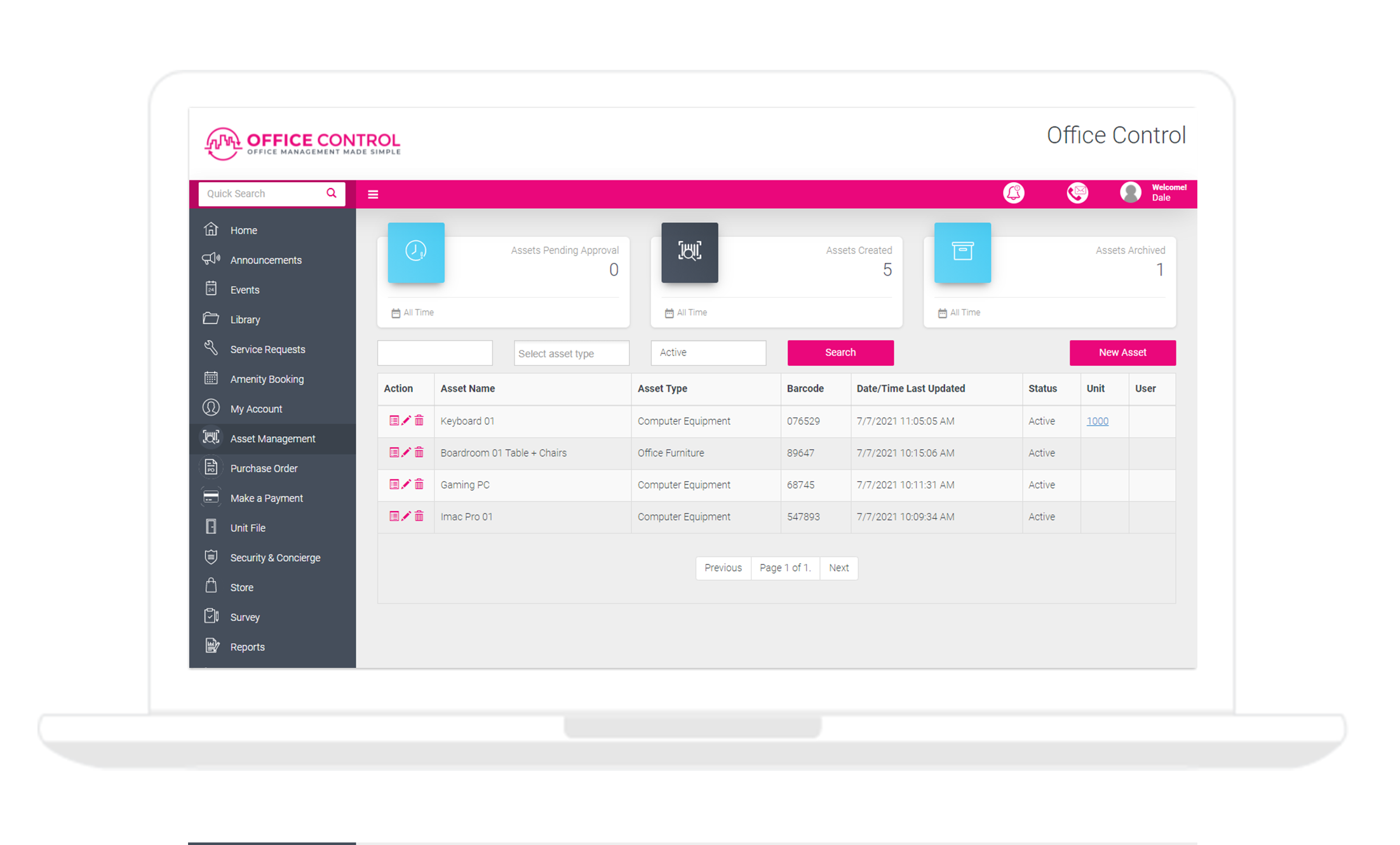Screen dimensions: 1400x845
Task: Open All Time filter under Assets Created
Action: click(x=686, y=312)
